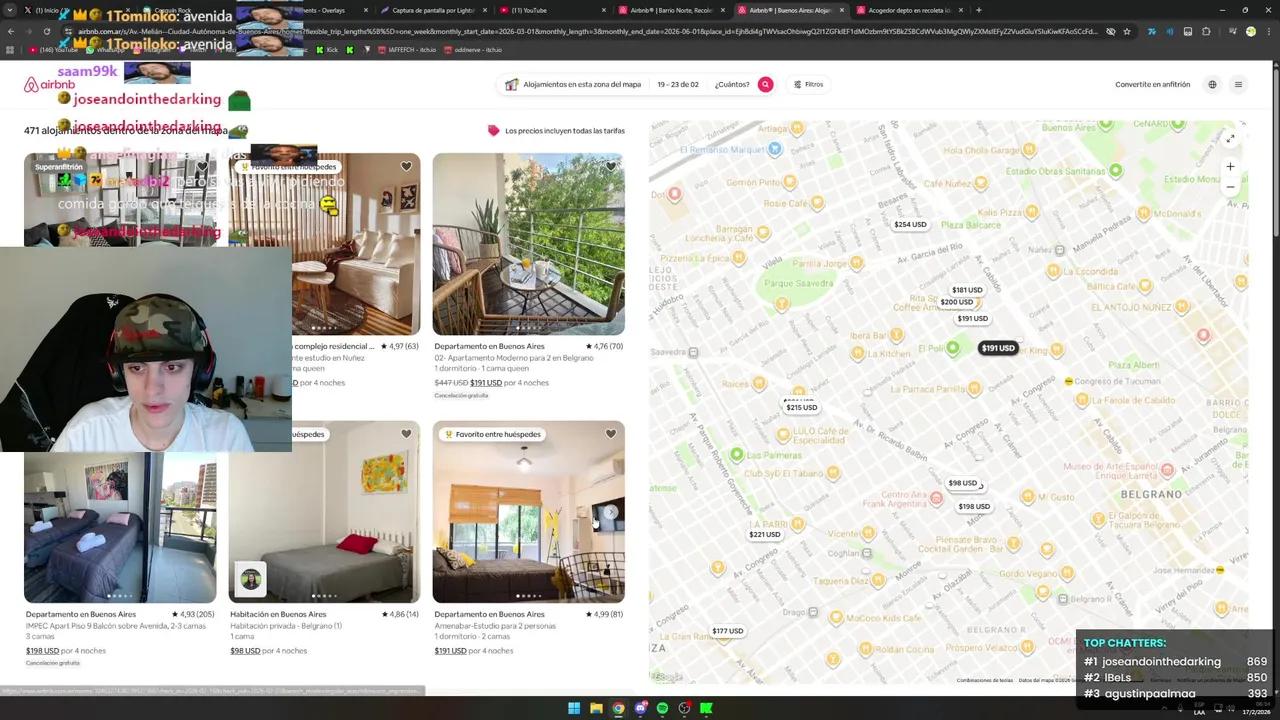
Task: Switch to Airbnb Barrio Norte, Recoleta tab
Action: pos(672,10)
